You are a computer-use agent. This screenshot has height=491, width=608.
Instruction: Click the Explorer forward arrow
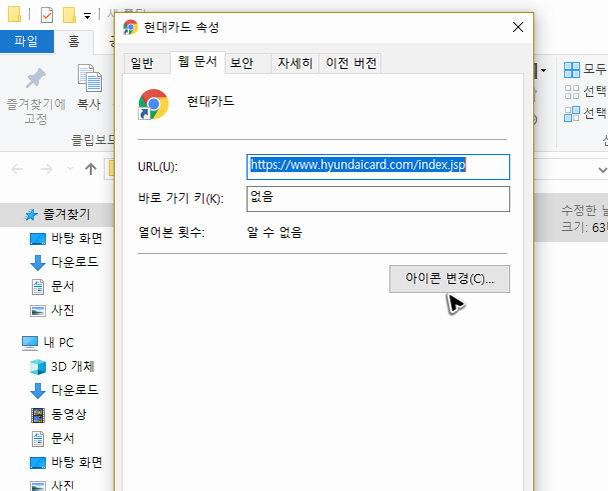click(47, 169)
